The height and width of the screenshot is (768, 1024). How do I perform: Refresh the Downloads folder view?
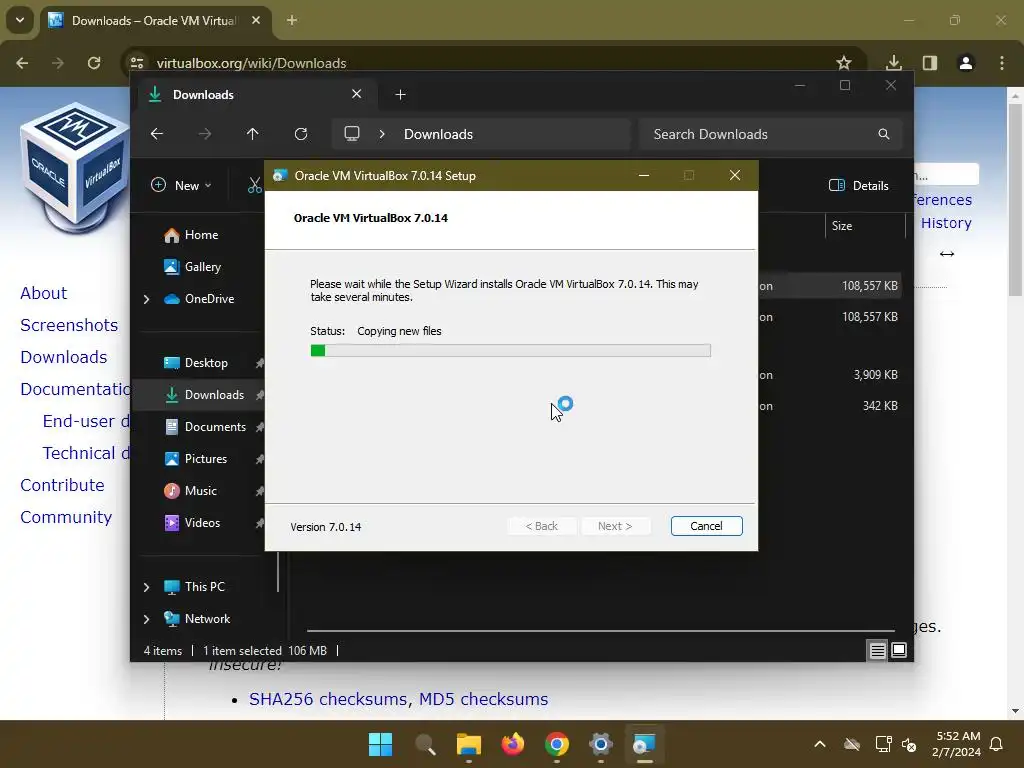(x=301, y=134)
